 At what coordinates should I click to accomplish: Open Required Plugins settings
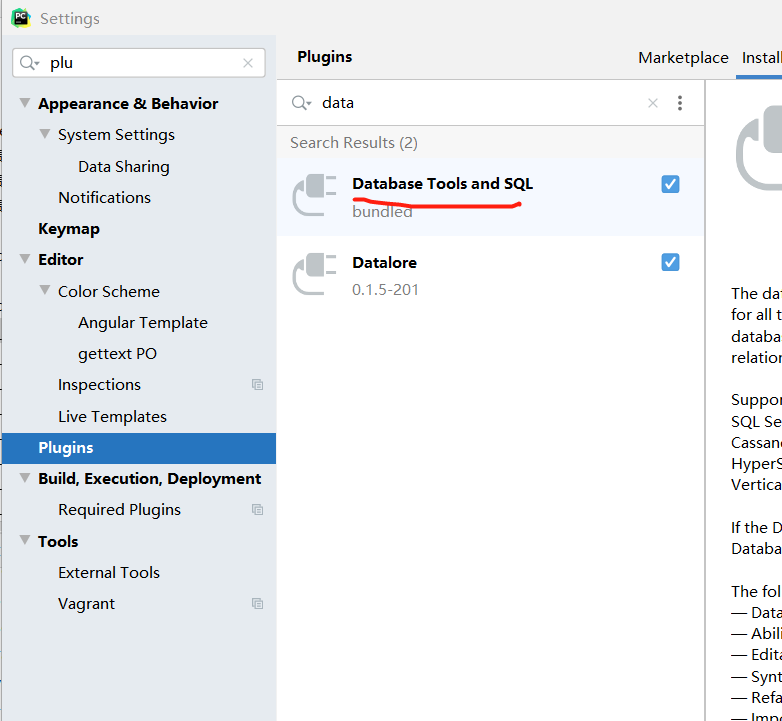119,510
